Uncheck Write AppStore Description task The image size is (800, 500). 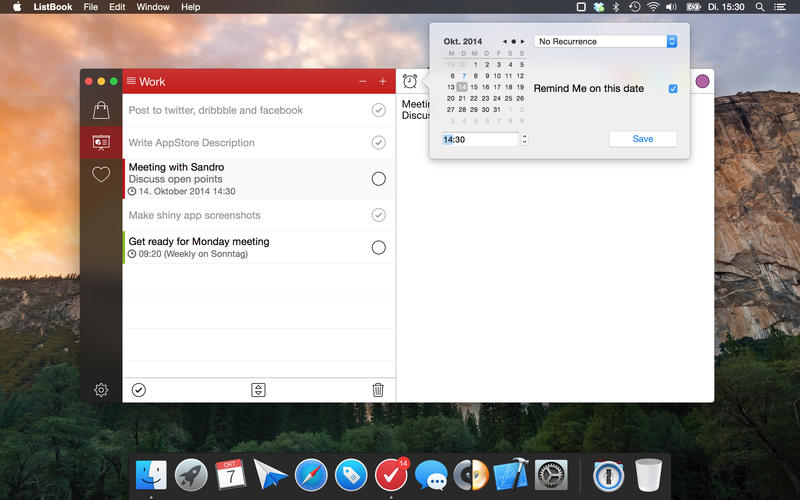(379, 142)
